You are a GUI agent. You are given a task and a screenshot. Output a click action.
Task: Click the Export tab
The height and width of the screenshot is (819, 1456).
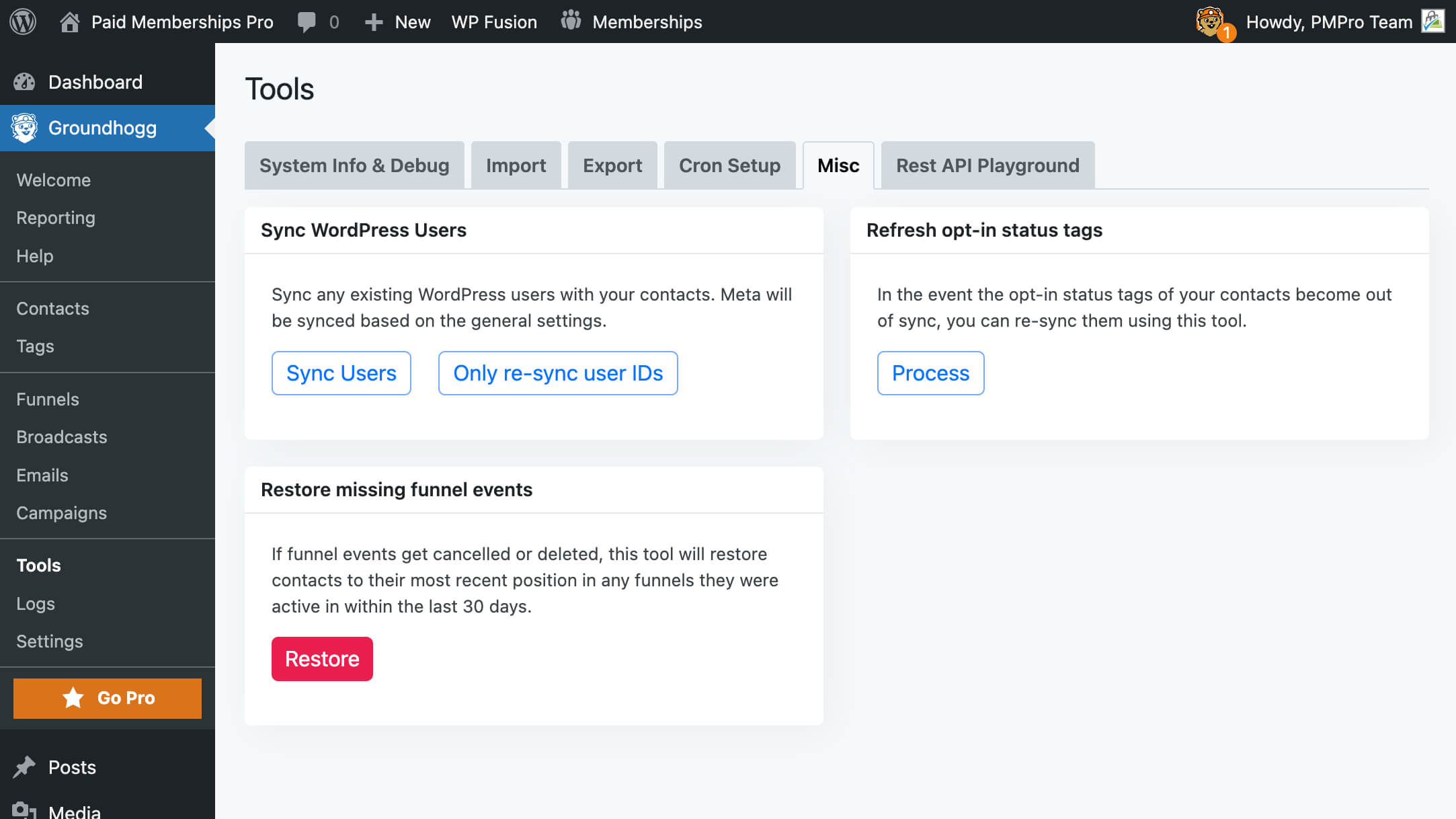pyautogui.click(x=612, y=165)
